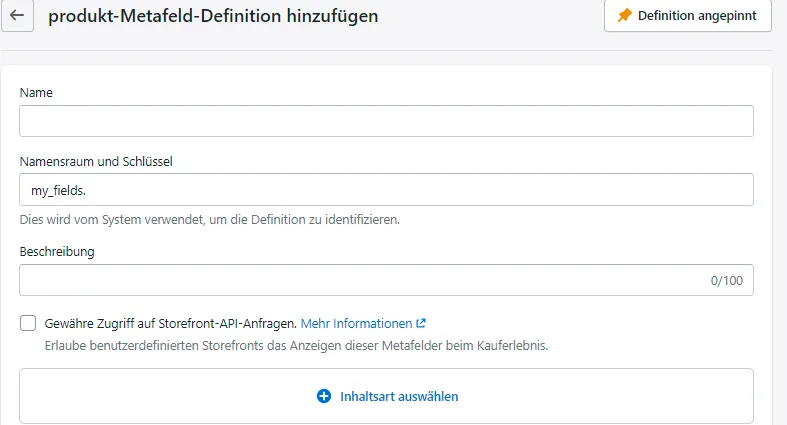Click the Erlaube benutzerdefinierten Storefronts description text
Image resolution: width=787 pixels, height=425 pixels.
pos(296,346)
